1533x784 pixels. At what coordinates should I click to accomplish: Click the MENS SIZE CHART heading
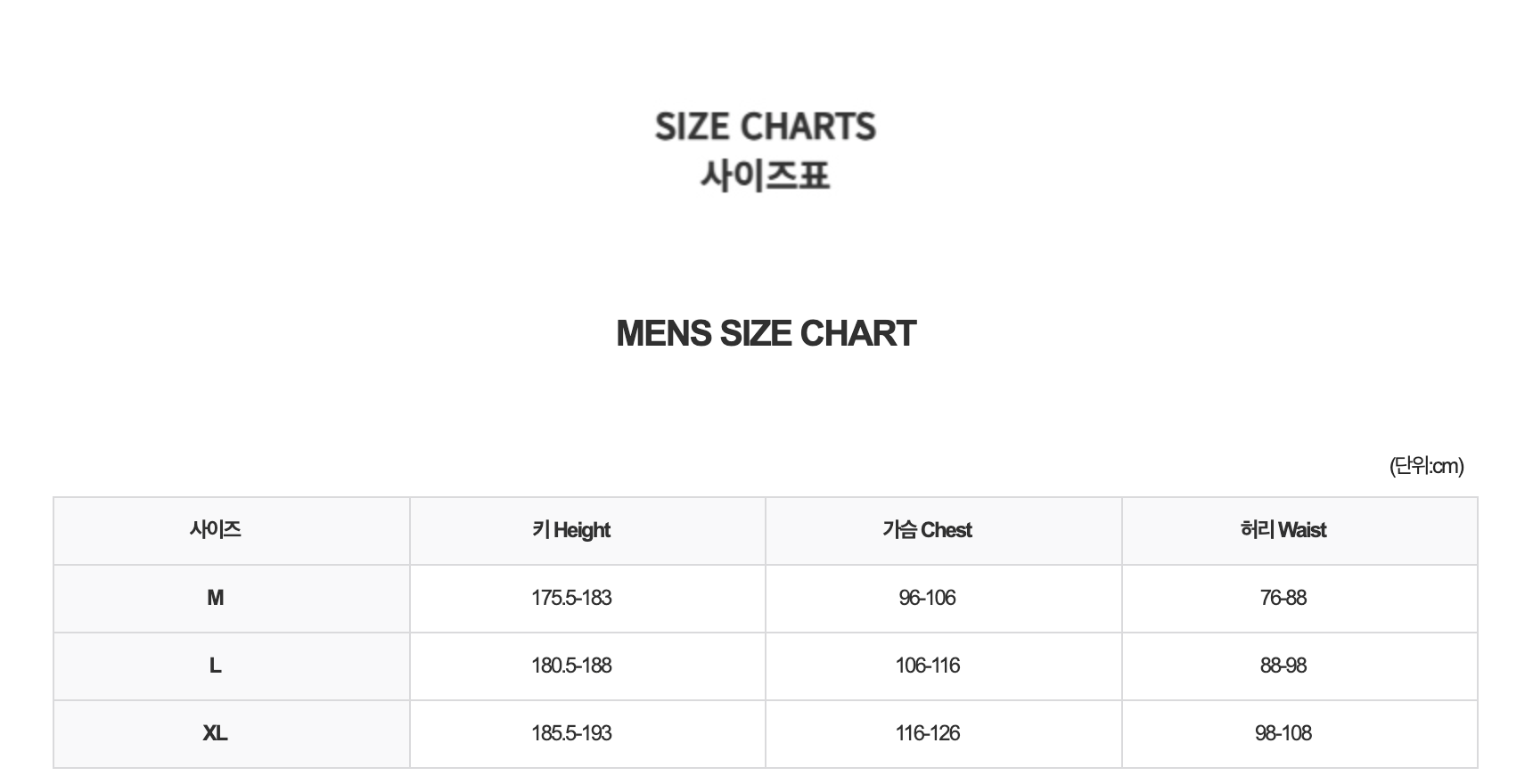766,334
